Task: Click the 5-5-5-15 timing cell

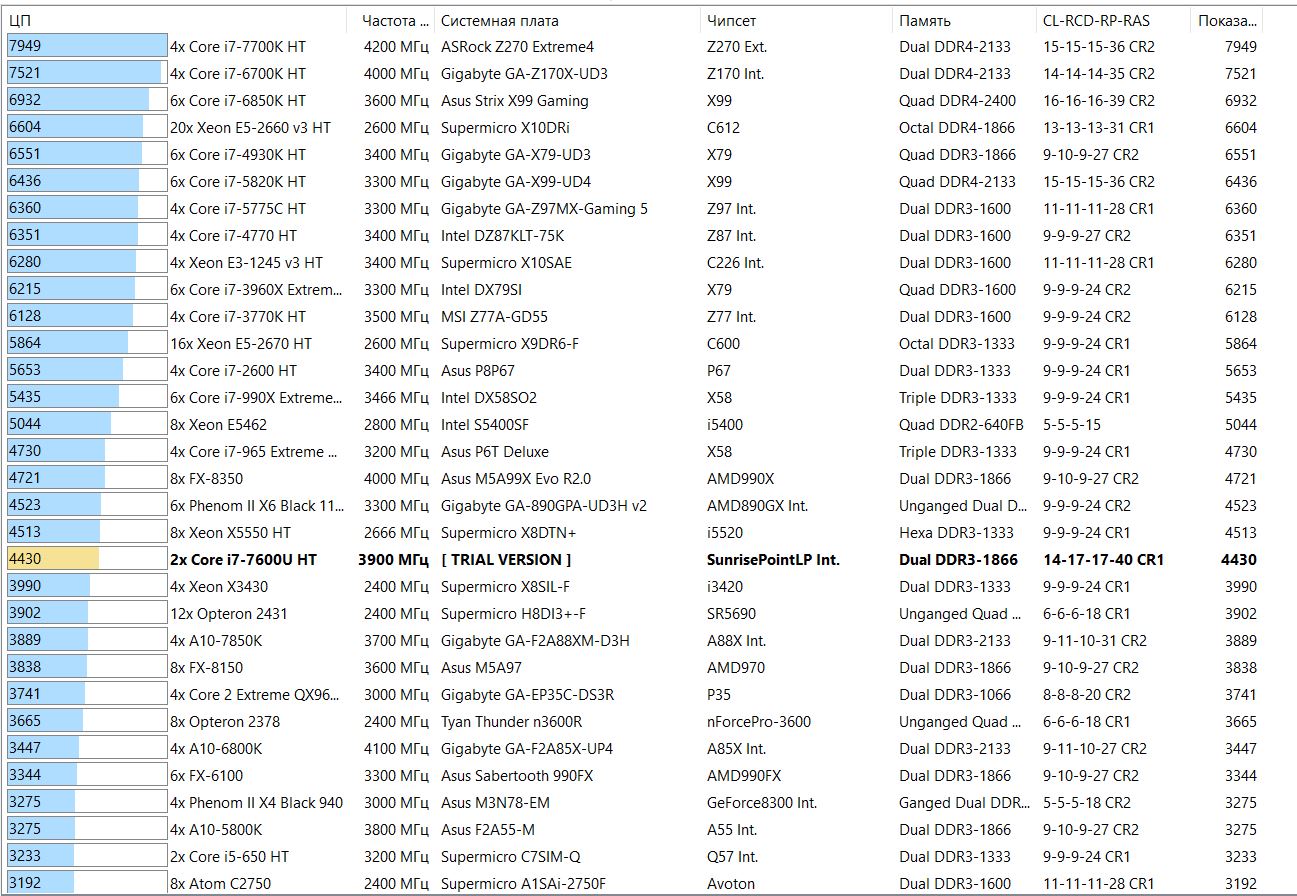Action: point(1073,425)
